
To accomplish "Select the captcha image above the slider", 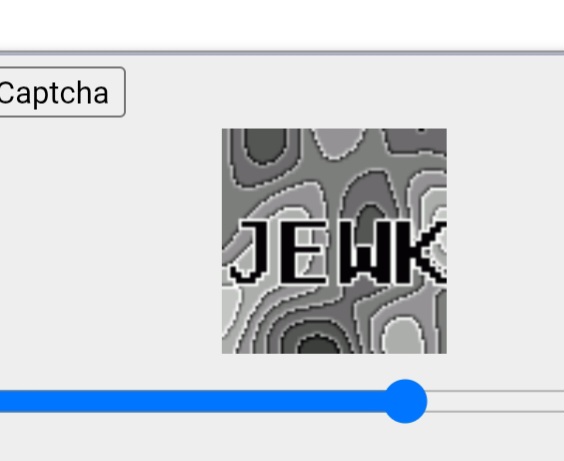I will [335, 241].
